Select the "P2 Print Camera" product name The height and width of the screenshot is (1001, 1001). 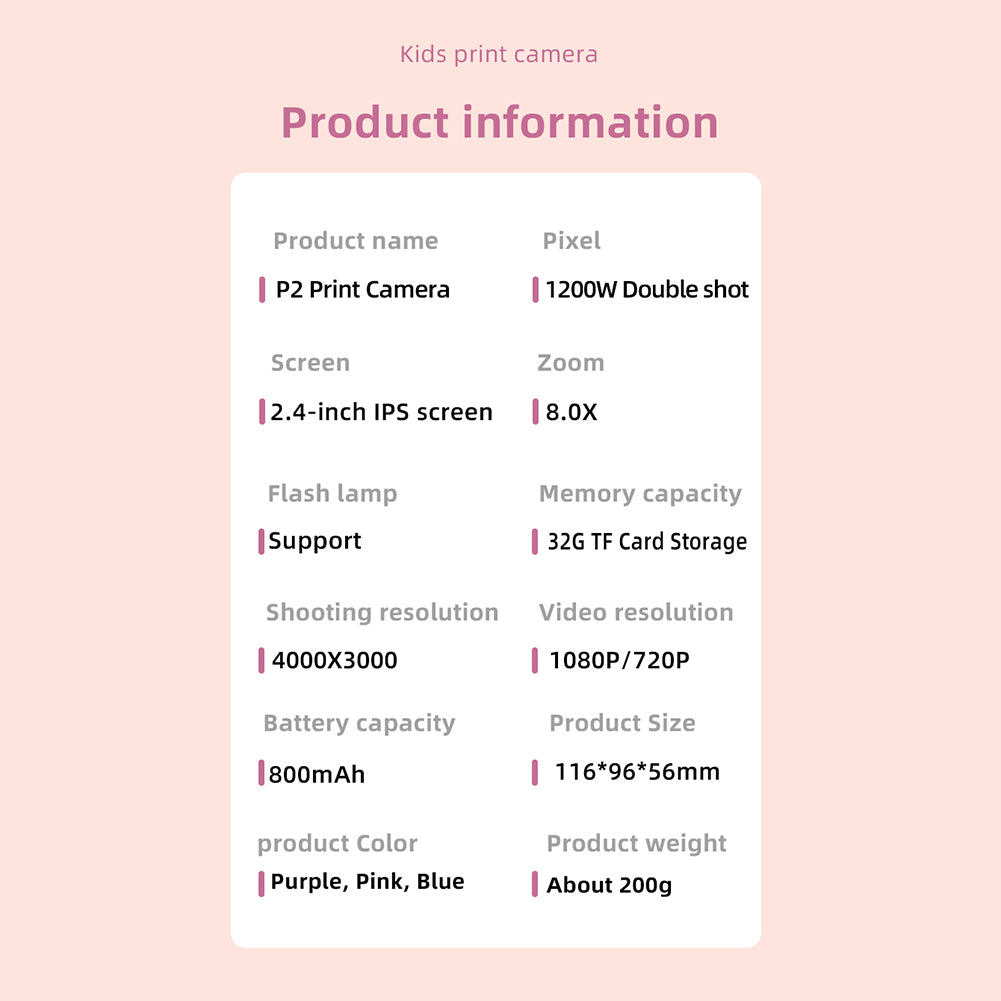tap(362, 290)
